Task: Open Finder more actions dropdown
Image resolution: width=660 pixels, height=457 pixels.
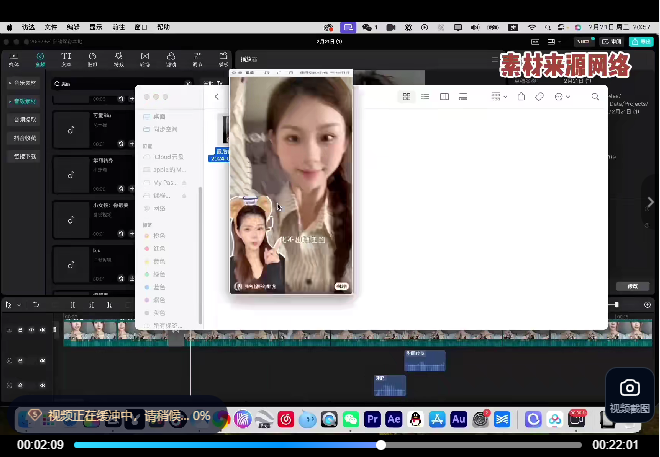Action: coord(562,97)
